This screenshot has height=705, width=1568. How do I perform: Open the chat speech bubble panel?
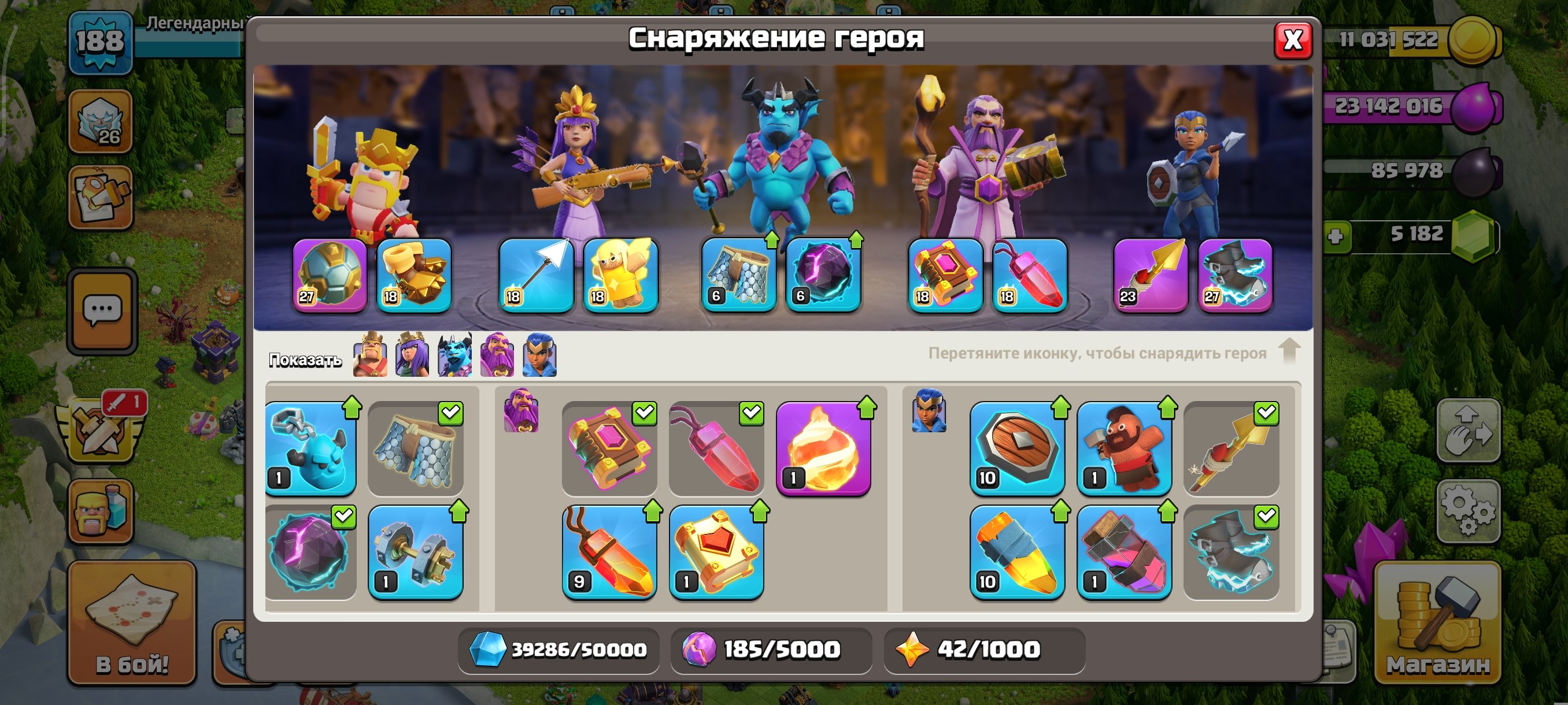(x=102, y=310)
